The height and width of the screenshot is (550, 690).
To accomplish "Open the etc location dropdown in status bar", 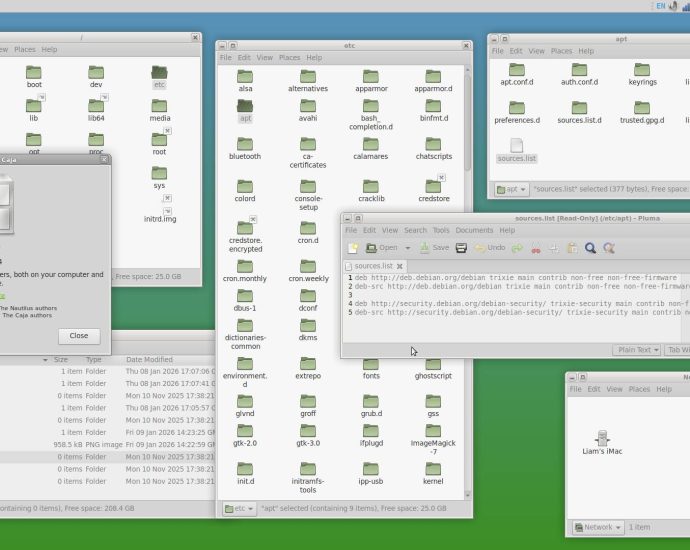I will (239, 509).
